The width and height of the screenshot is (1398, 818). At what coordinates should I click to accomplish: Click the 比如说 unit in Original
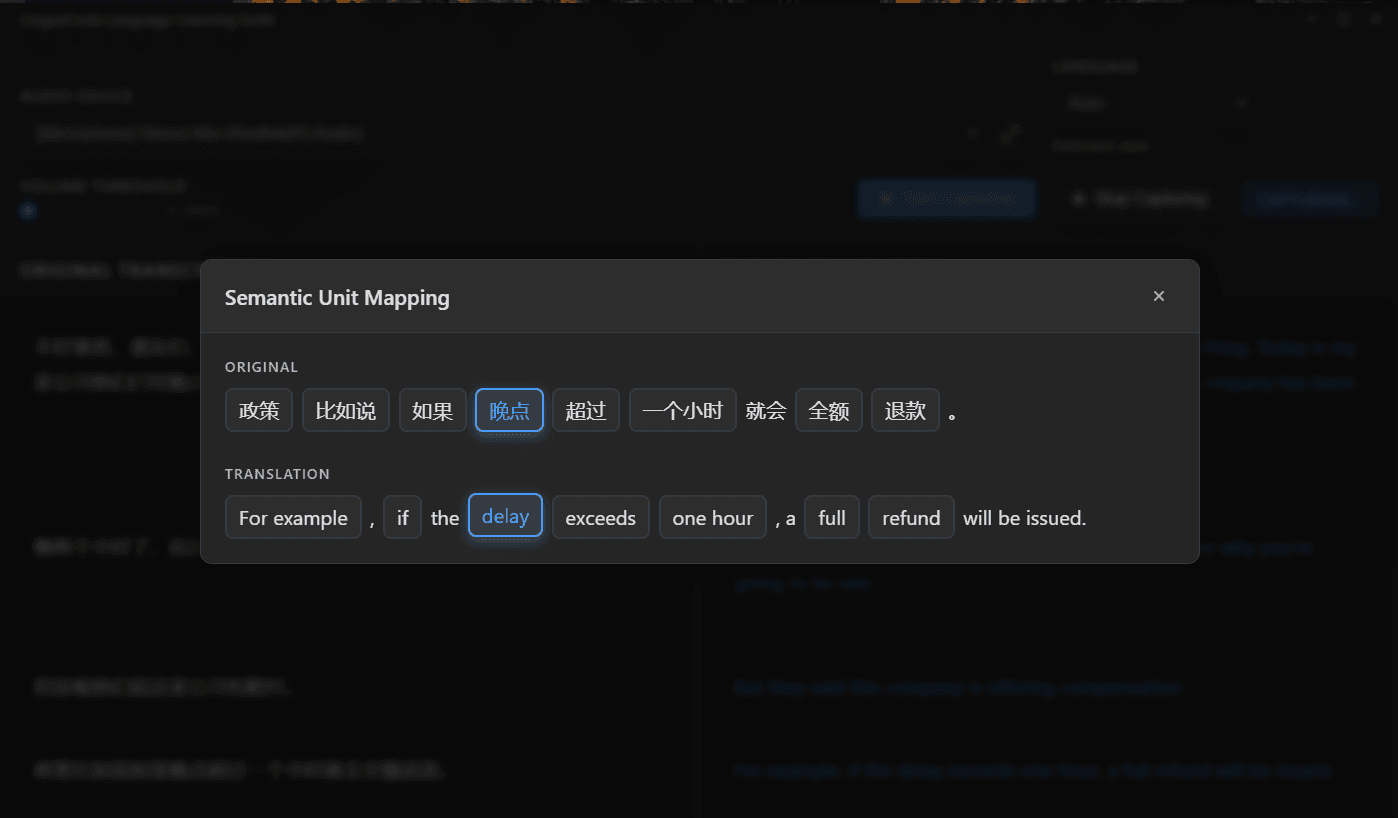[x=345, y=410]
